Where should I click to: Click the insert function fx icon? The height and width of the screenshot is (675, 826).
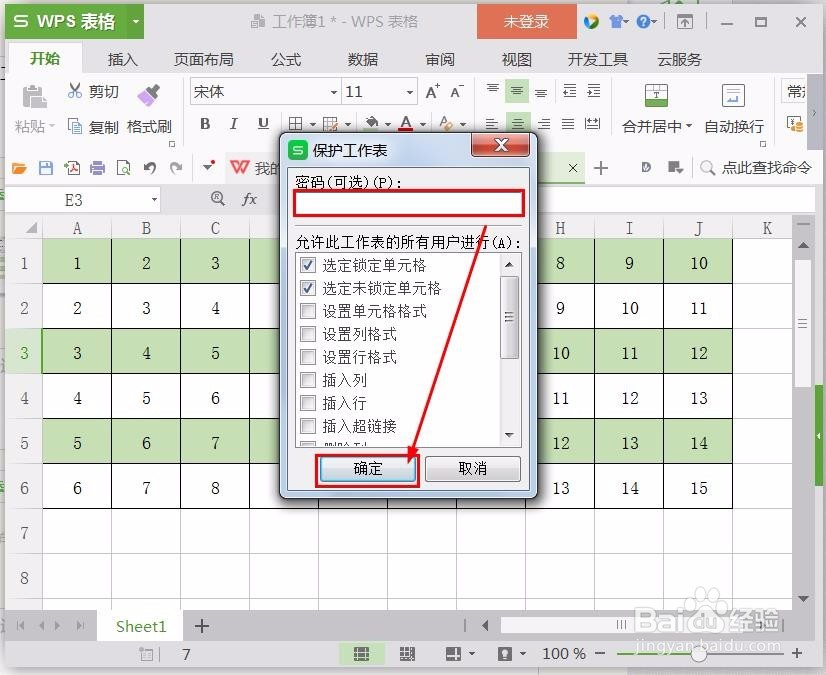(x=249, y=199)
